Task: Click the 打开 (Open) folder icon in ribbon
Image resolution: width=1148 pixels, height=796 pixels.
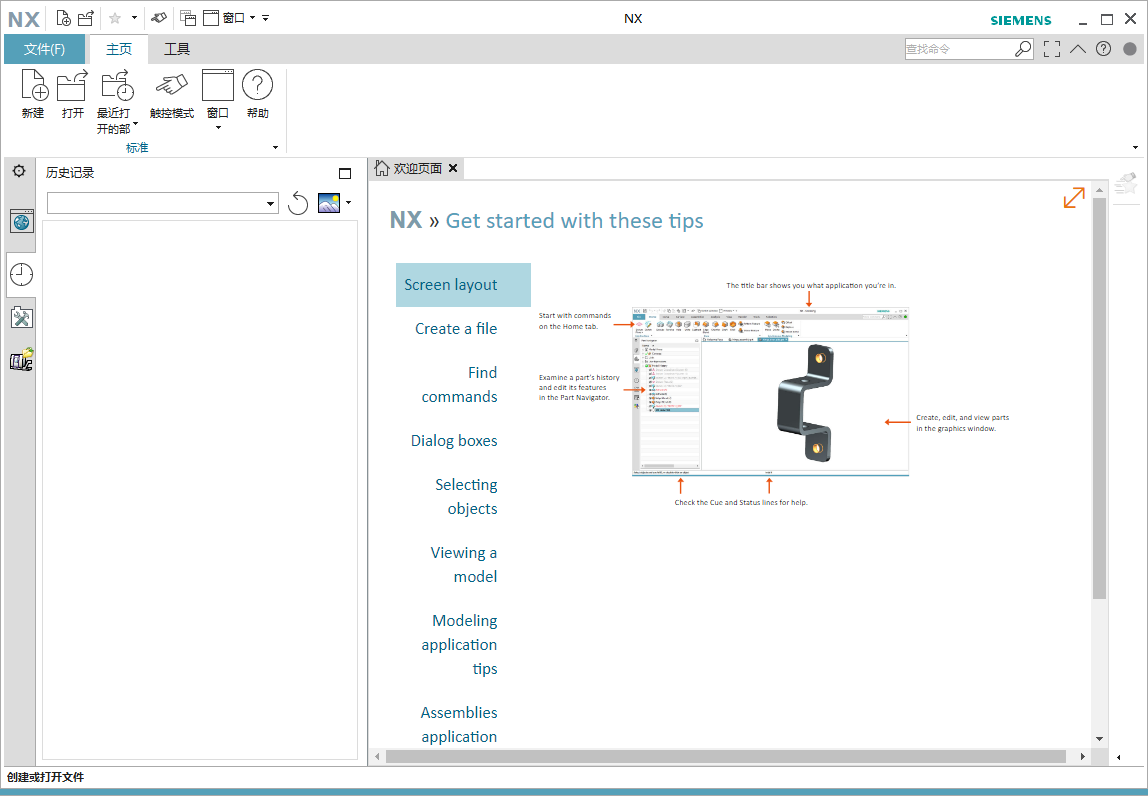Action: click(72, 87)
